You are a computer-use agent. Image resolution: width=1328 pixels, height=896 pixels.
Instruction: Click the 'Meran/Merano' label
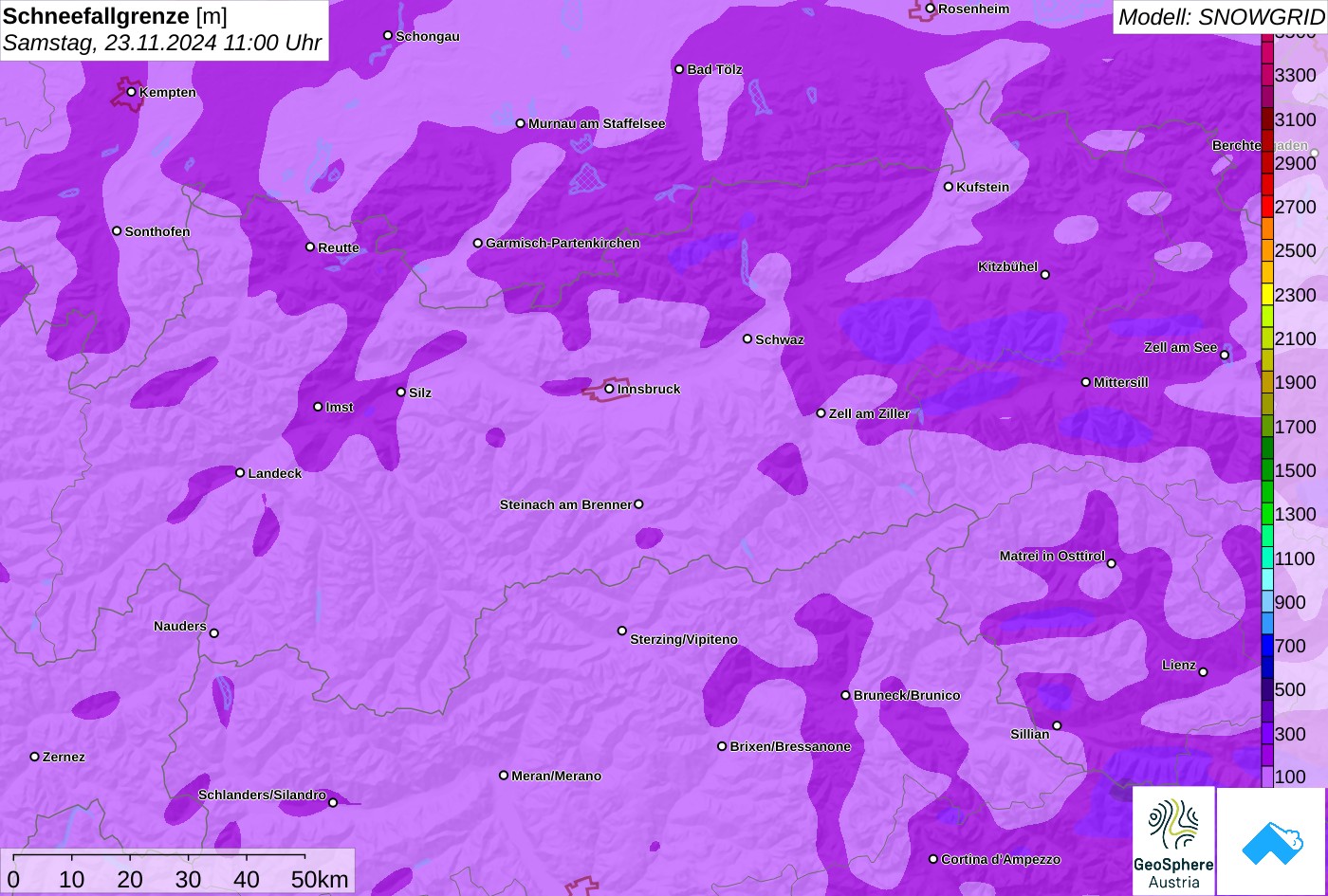click(x=557, y=777)
